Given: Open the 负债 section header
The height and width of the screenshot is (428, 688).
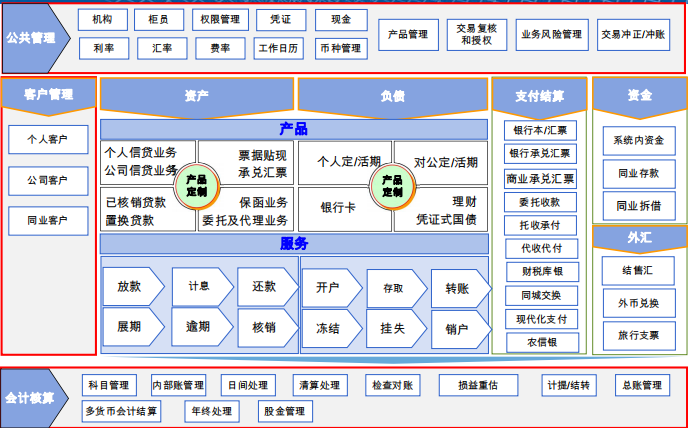Looking at the screenshot, I should 392,97.
